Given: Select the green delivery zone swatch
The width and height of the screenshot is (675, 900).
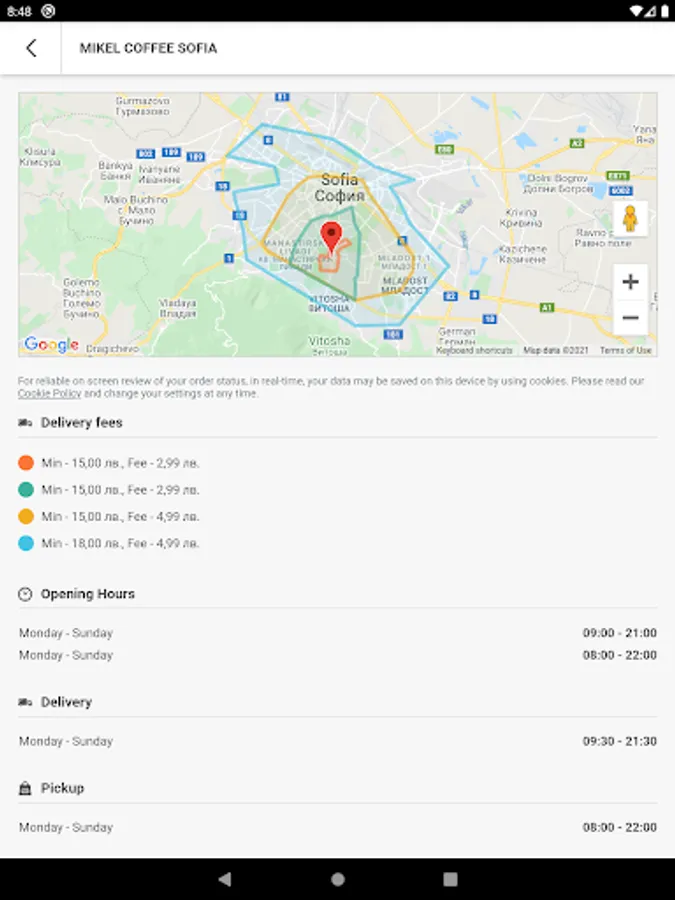Looking at the screenshot, I should [x=26, y=490].
